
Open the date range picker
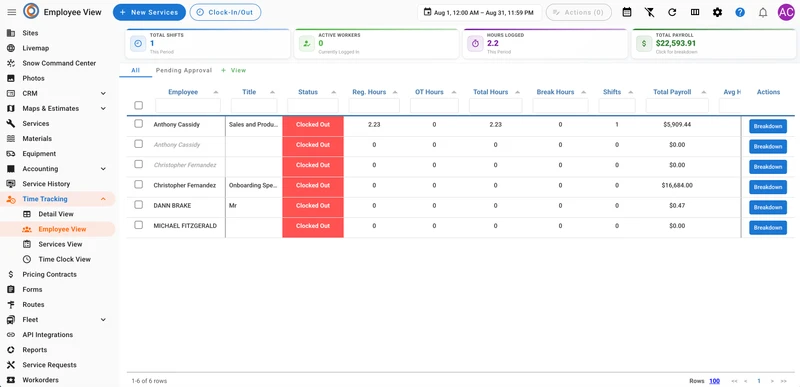point(480,12)
